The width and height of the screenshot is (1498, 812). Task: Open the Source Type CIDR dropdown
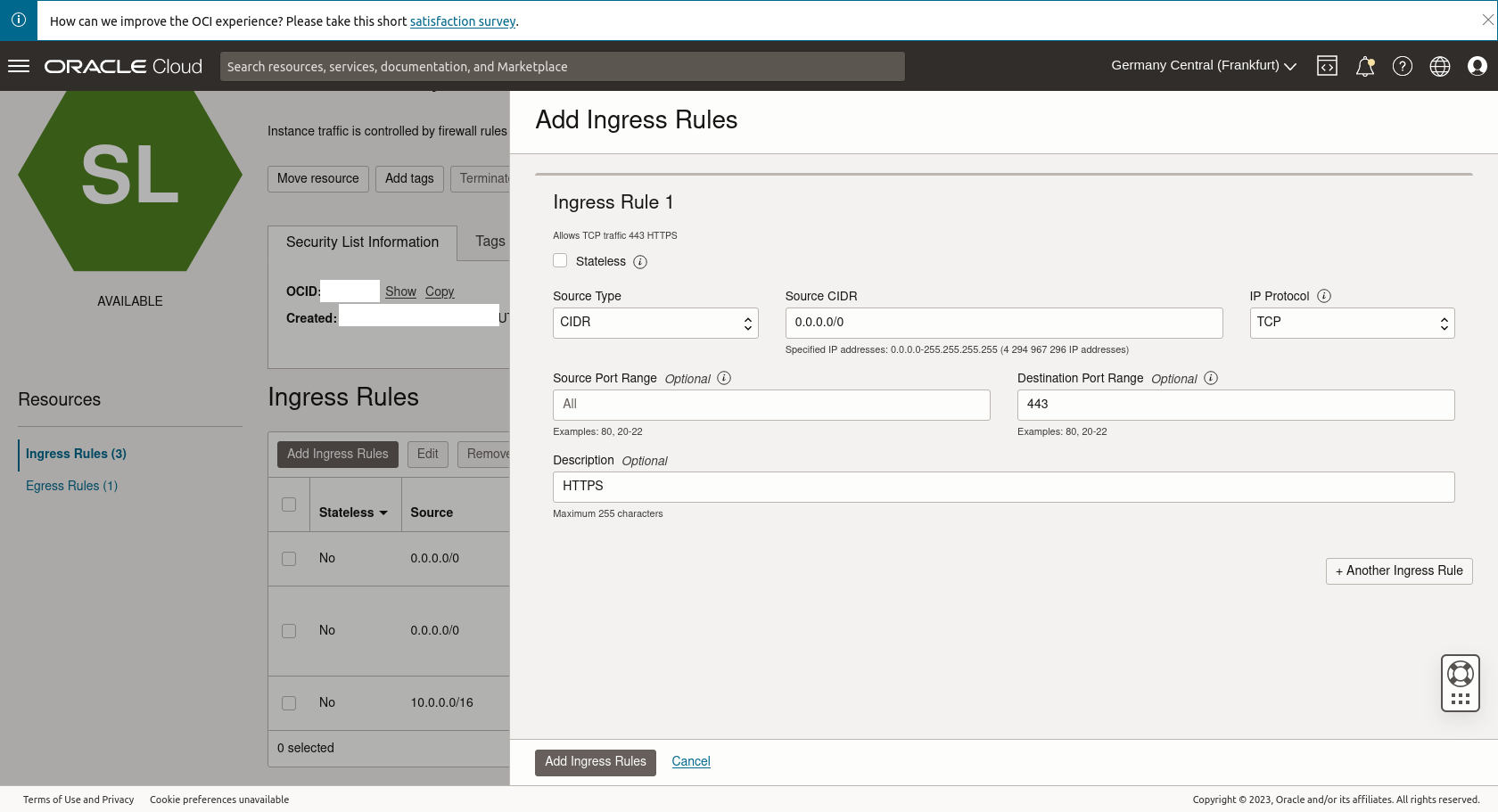[x=654, y=323]
